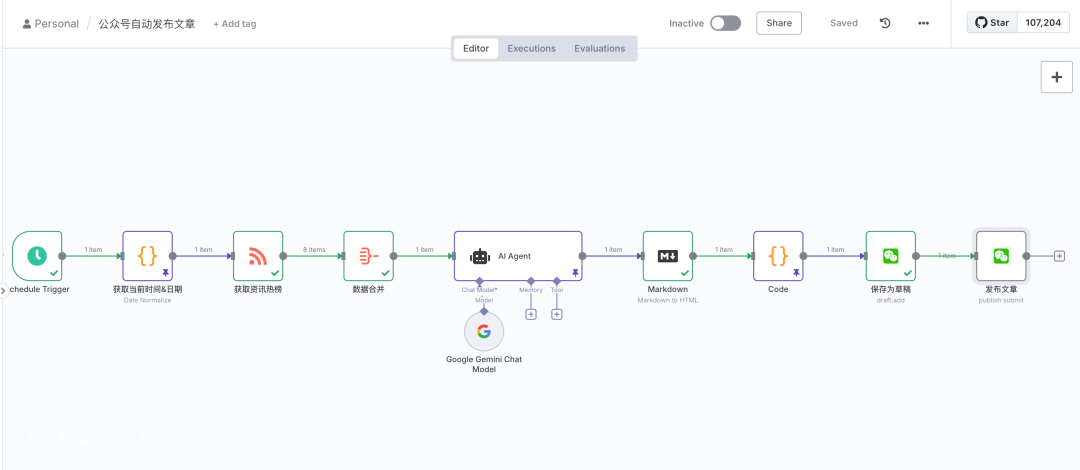Switch to the Executions tab

click(531, 48)
